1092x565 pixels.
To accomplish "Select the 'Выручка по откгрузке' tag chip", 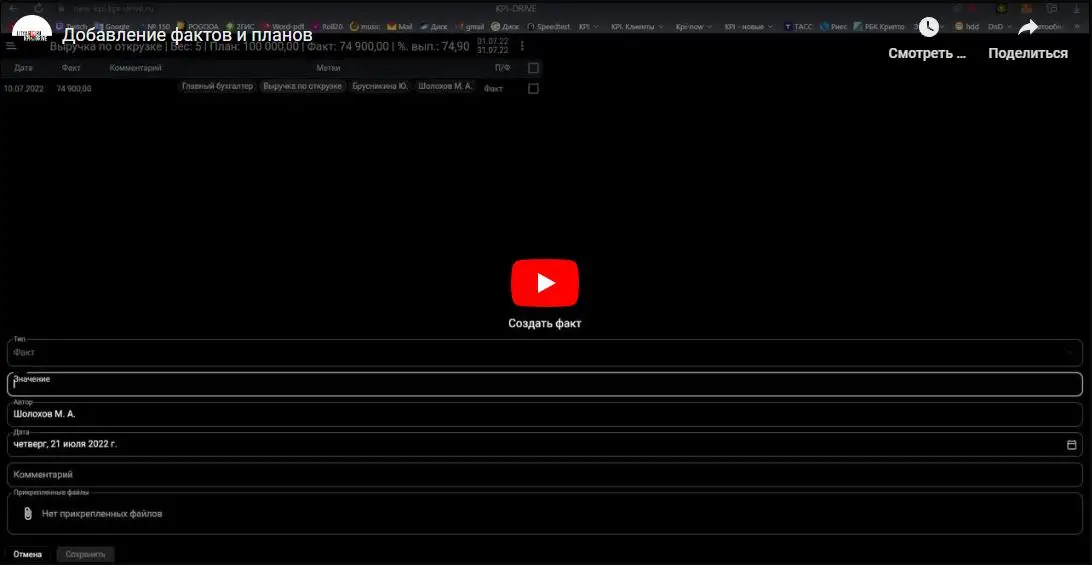I will [302, 86].
